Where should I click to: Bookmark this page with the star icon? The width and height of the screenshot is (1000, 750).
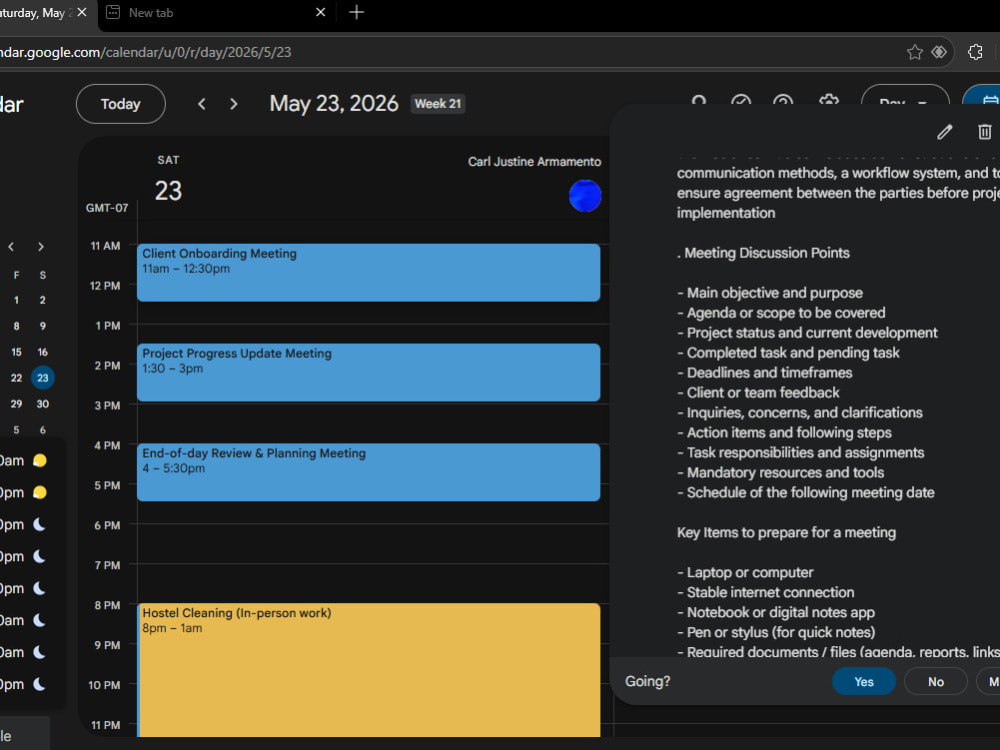coord(915,52)
